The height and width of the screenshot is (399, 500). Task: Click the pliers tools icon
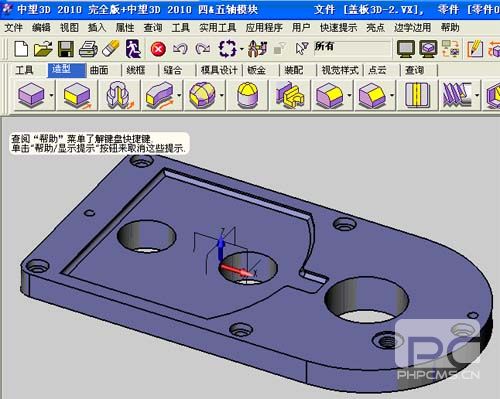click(257, 49)
